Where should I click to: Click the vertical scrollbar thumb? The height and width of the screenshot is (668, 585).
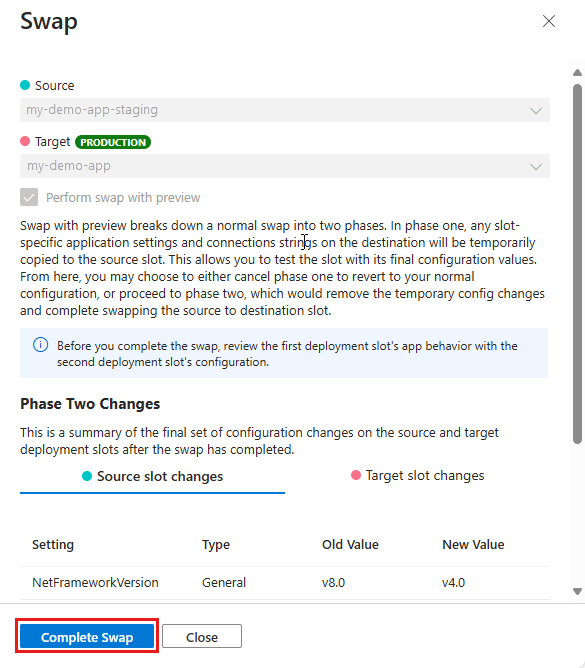(577, 264)
